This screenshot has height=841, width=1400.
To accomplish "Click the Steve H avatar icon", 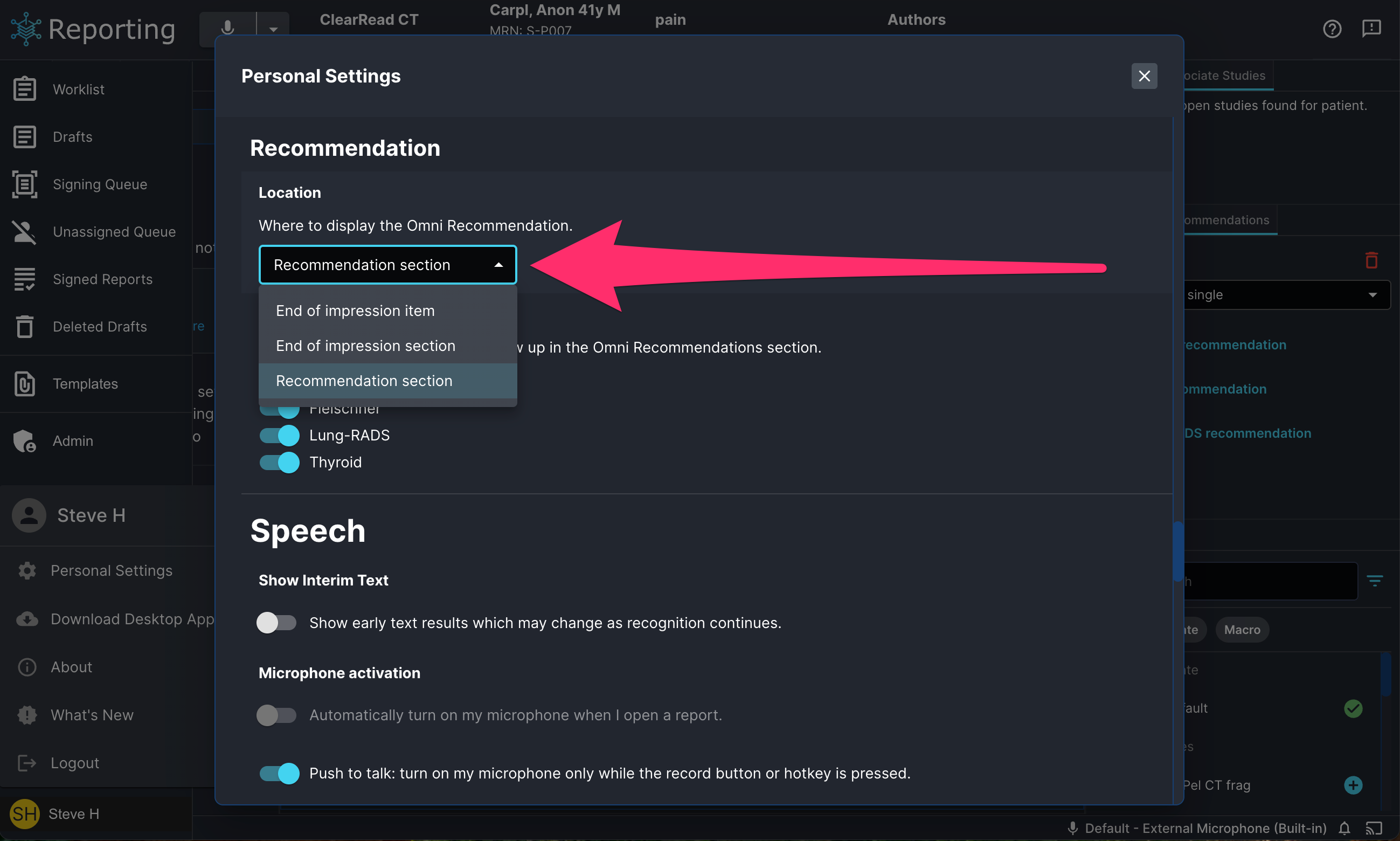I will tap(29, 515).
